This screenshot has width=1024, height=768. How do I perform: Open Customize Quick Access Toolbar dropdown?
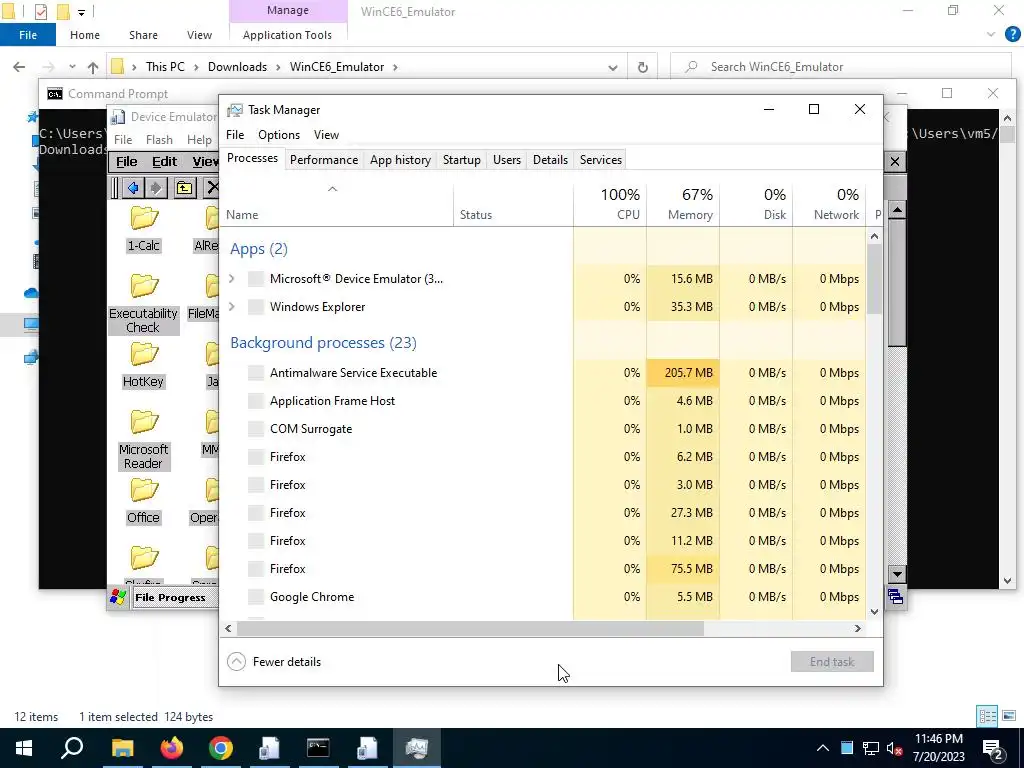[x=81, y=12]
